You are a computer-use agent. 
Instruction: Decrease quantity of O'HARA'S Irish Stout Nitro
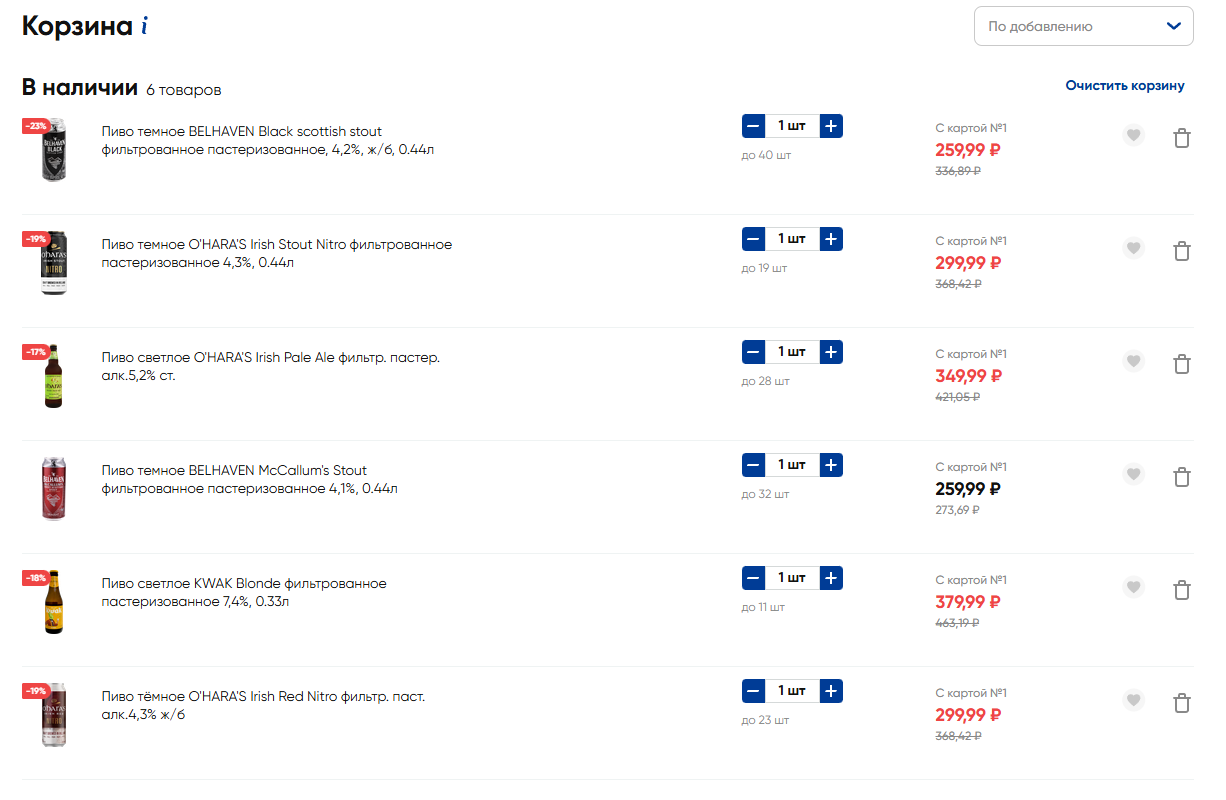coord(753,239)
